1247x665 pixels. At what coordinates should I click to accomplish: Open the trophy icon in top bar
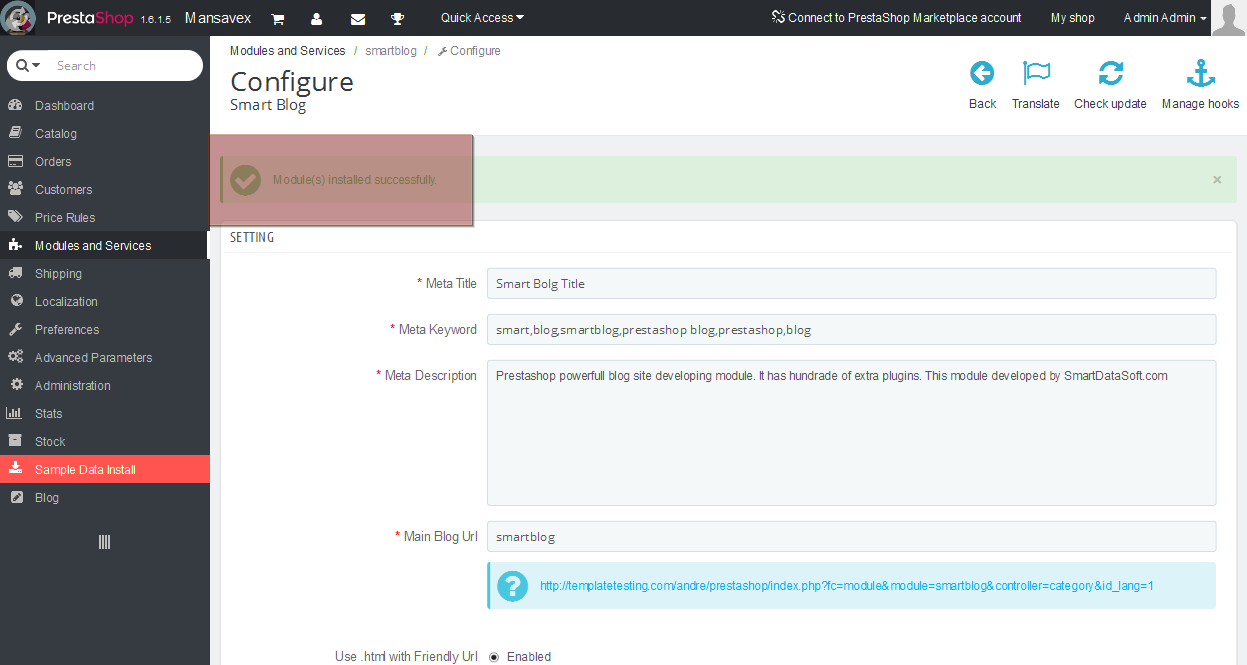[397, 18]
